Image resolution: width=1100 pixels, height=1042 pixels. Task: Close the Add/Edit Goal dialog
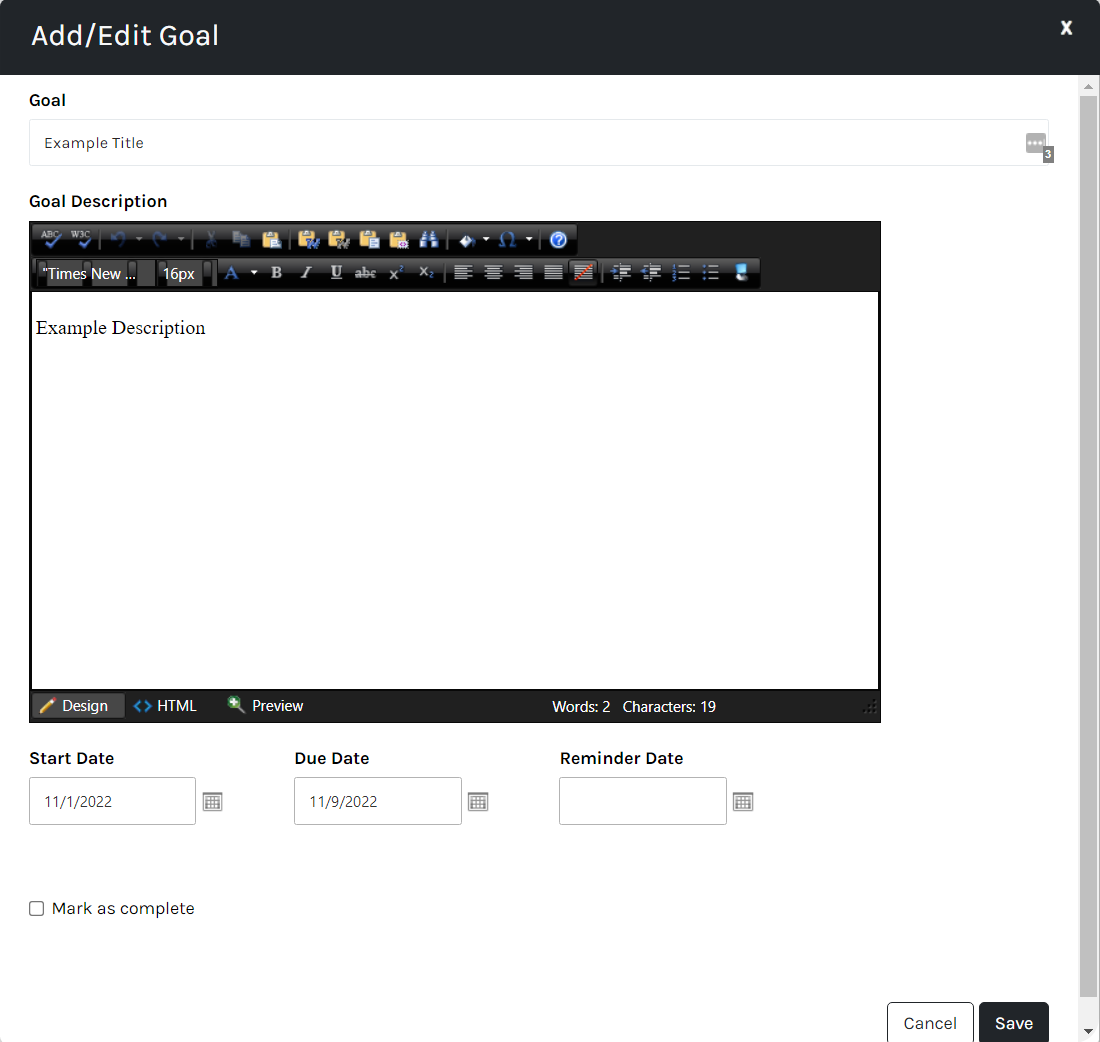click(x=1066, y=27)
